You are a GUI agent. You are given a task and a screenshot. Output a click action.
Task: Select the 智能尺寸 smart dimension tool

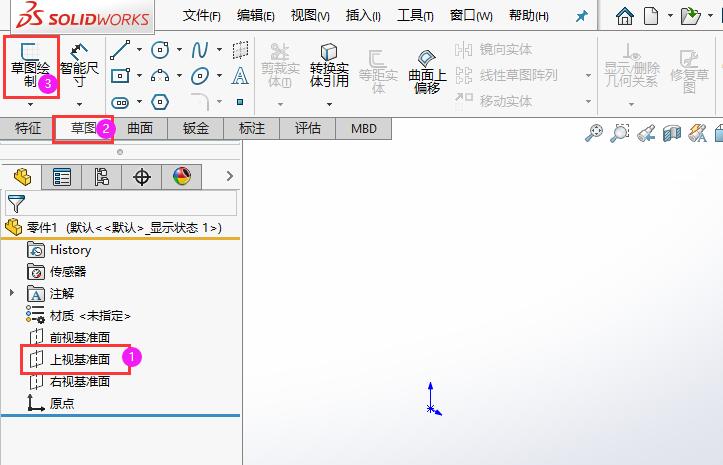click(x=79, y=66)
